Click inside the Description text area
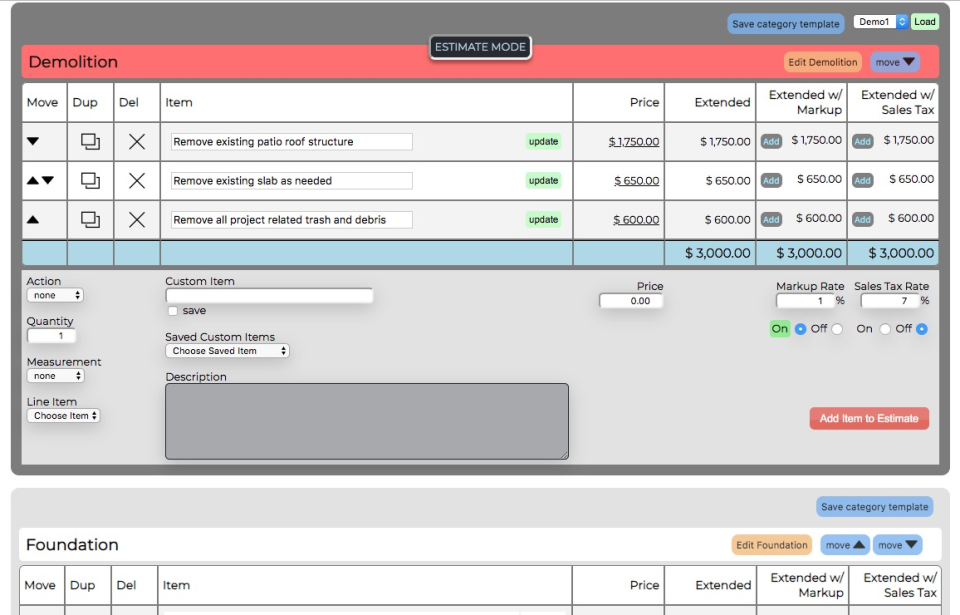 [x=365, y=420]
